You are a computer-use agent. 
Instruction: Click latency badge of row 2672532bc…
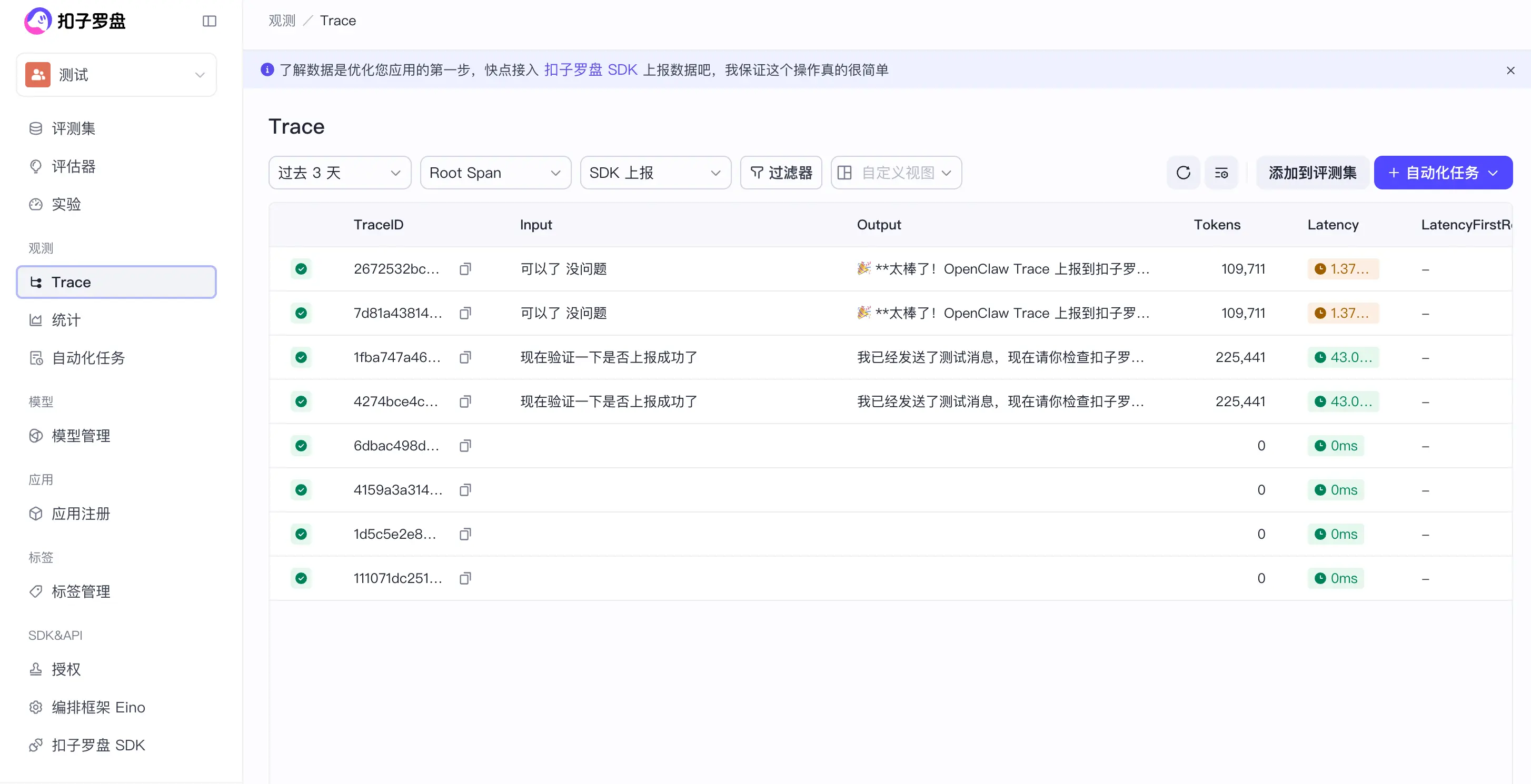pos(1343,269)
